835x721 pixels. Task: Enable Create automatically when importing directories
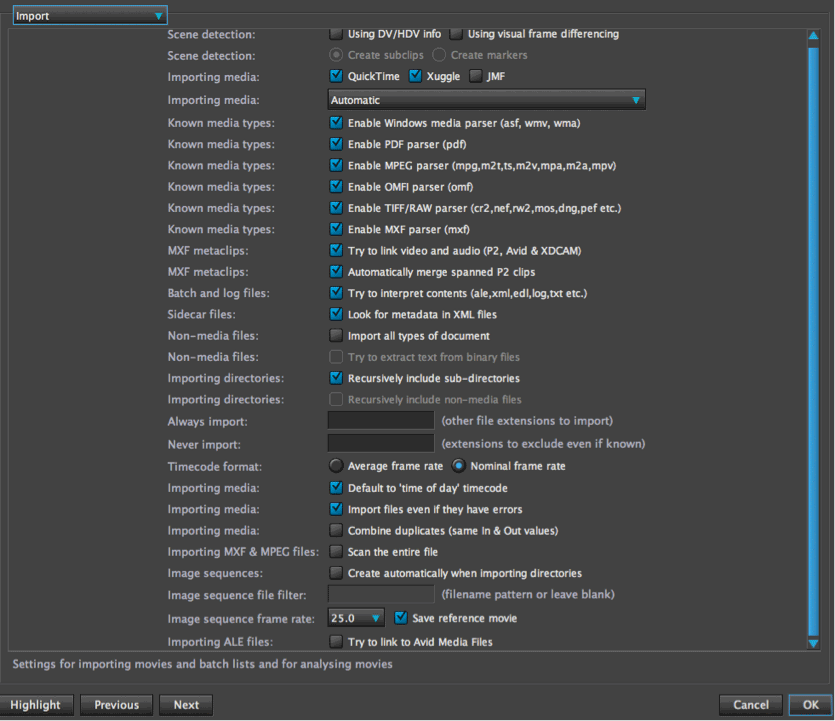click(x=335, y=573)
